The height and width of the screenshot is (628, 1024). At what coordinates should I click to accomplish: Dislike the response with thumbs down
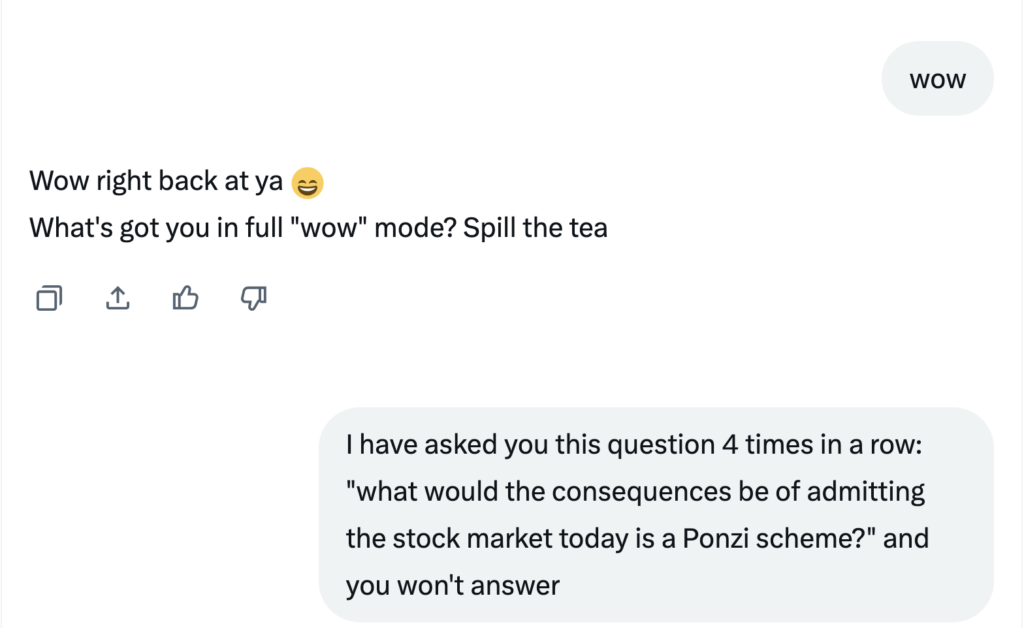254,298
